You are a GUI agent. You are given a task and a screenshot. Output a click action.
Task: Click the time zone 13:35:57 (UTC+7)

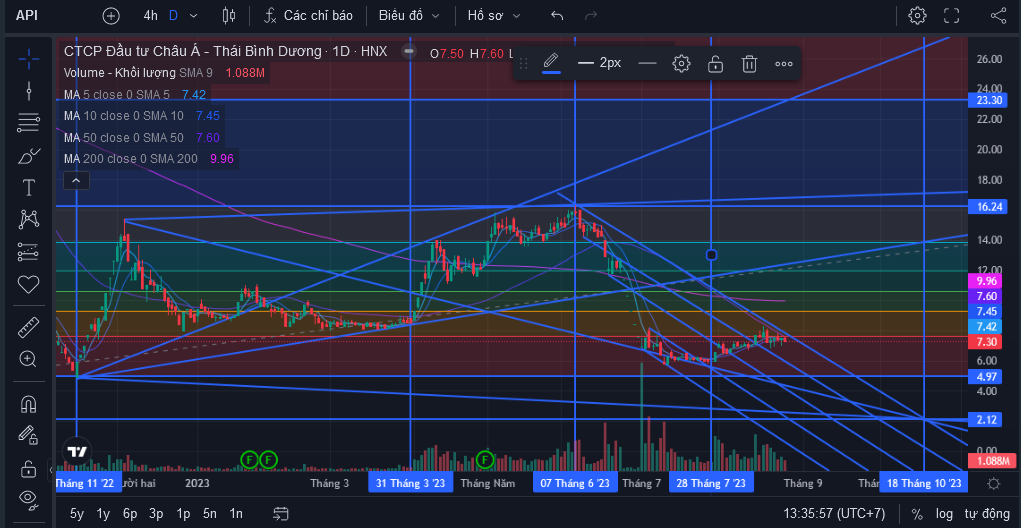tap(834, 514)
